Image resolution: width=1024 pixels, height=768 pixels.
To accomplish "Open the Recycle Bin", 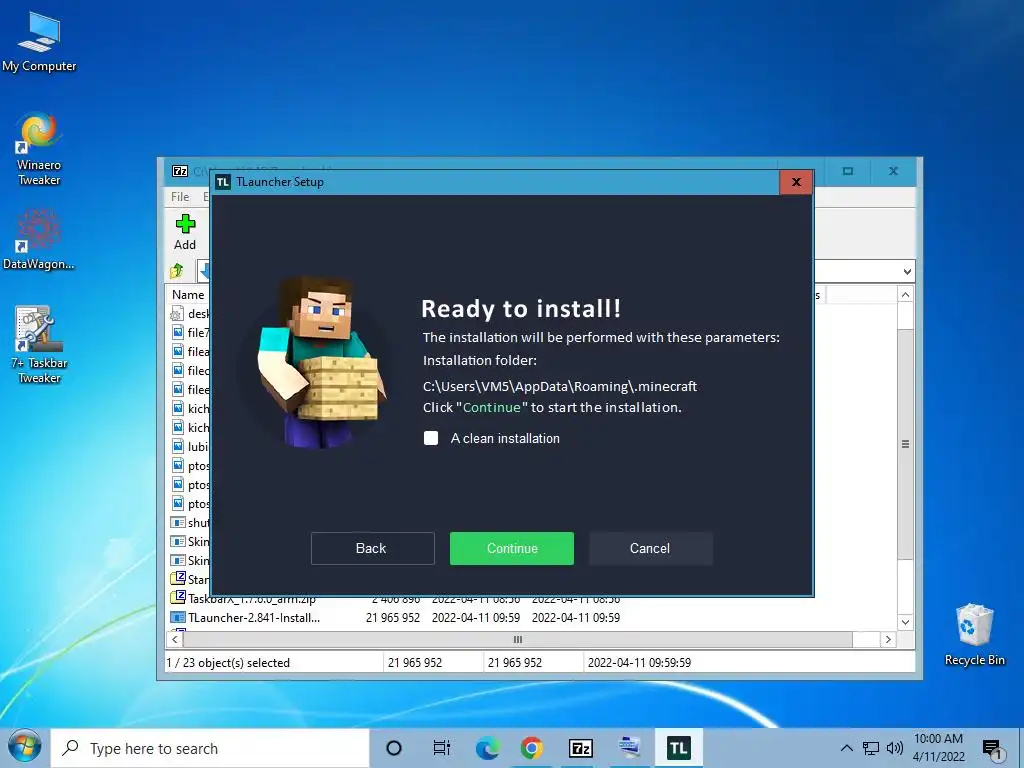I will click(974, 634).
